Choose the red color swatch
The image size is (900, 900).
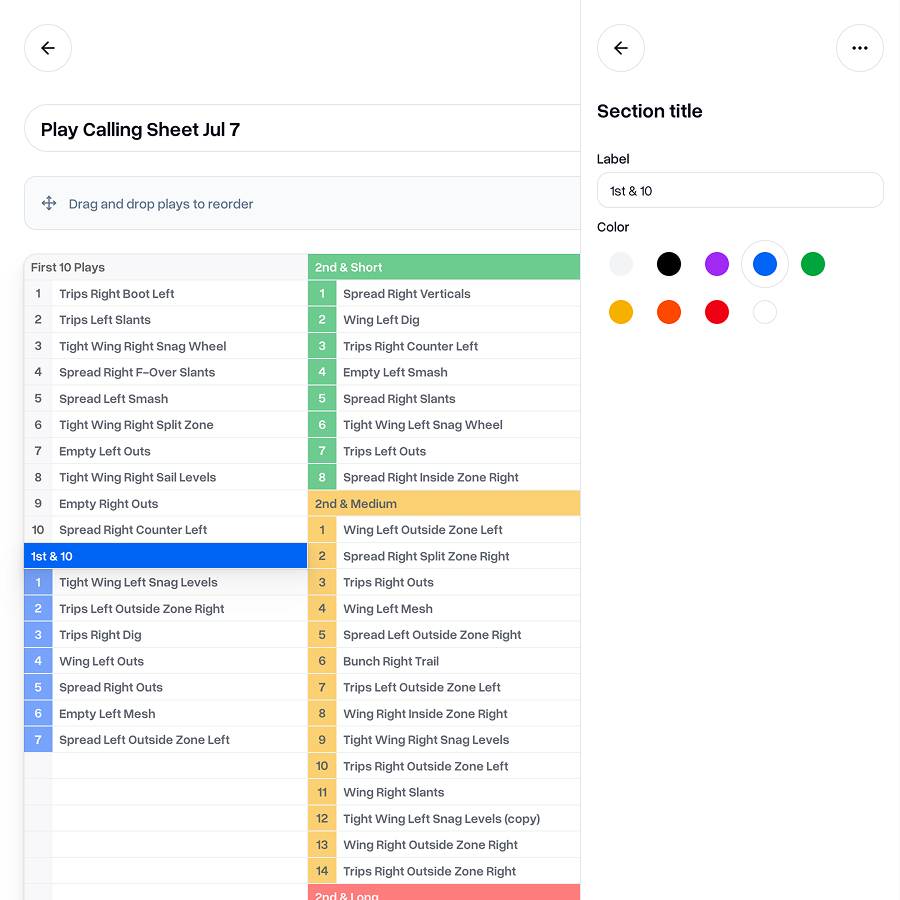(716, 312)
